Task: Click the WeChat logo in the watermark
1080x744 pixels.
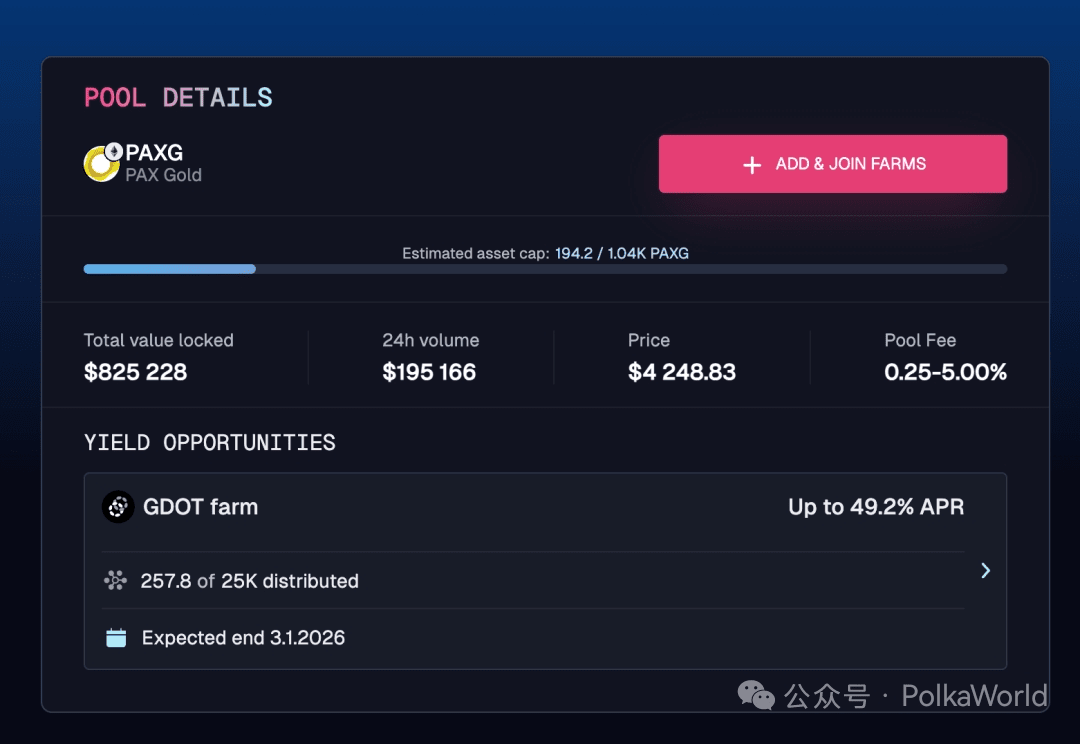Action: pos(756,695)
